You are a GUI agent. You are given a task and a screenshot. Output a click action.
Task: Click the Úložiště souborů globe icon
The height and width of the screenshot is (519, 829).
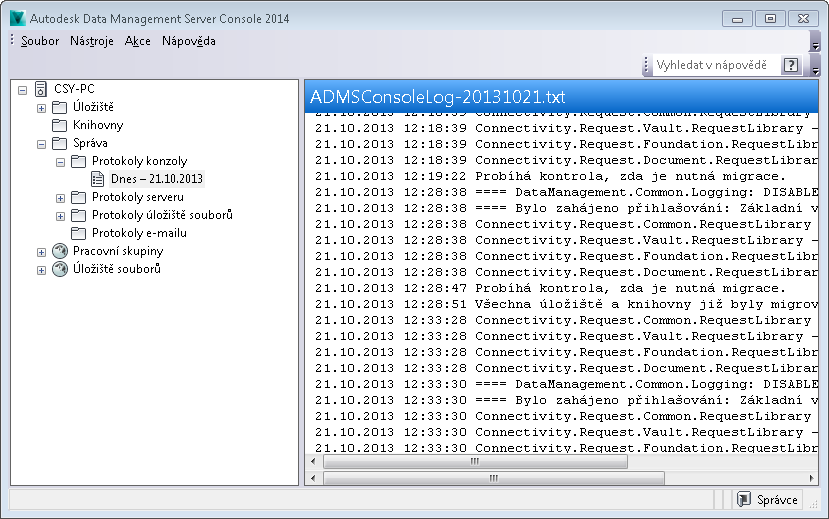click(x=60, y=269)
